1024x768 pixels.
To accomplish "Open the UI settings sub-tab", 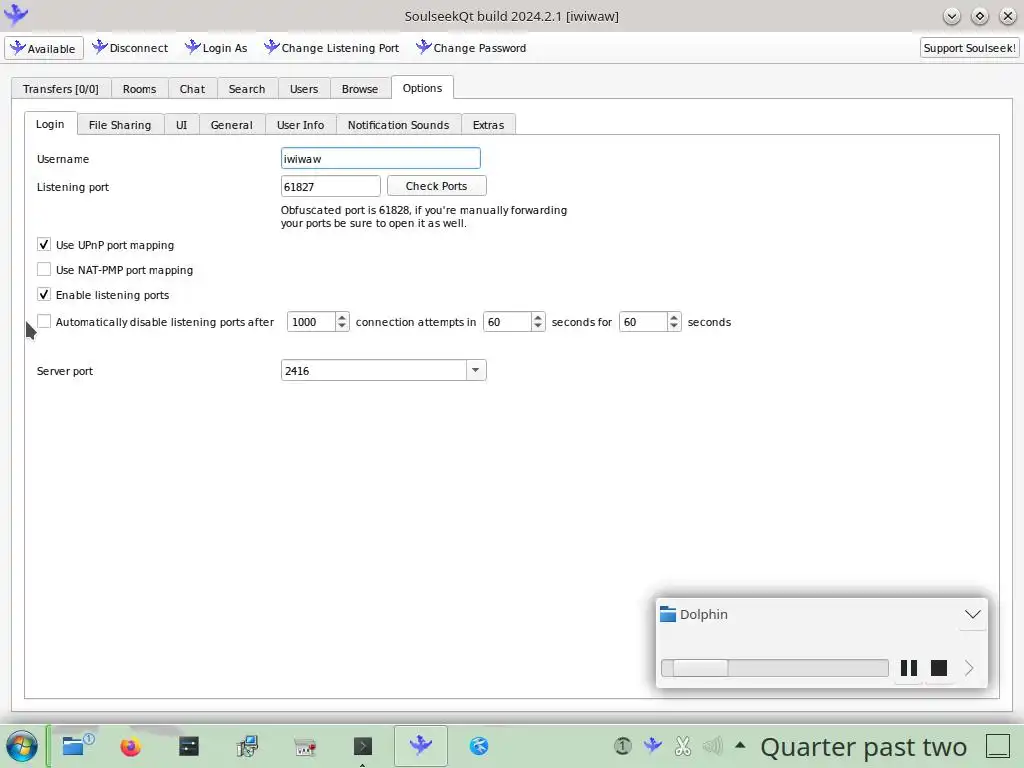I will click(182, 125).
